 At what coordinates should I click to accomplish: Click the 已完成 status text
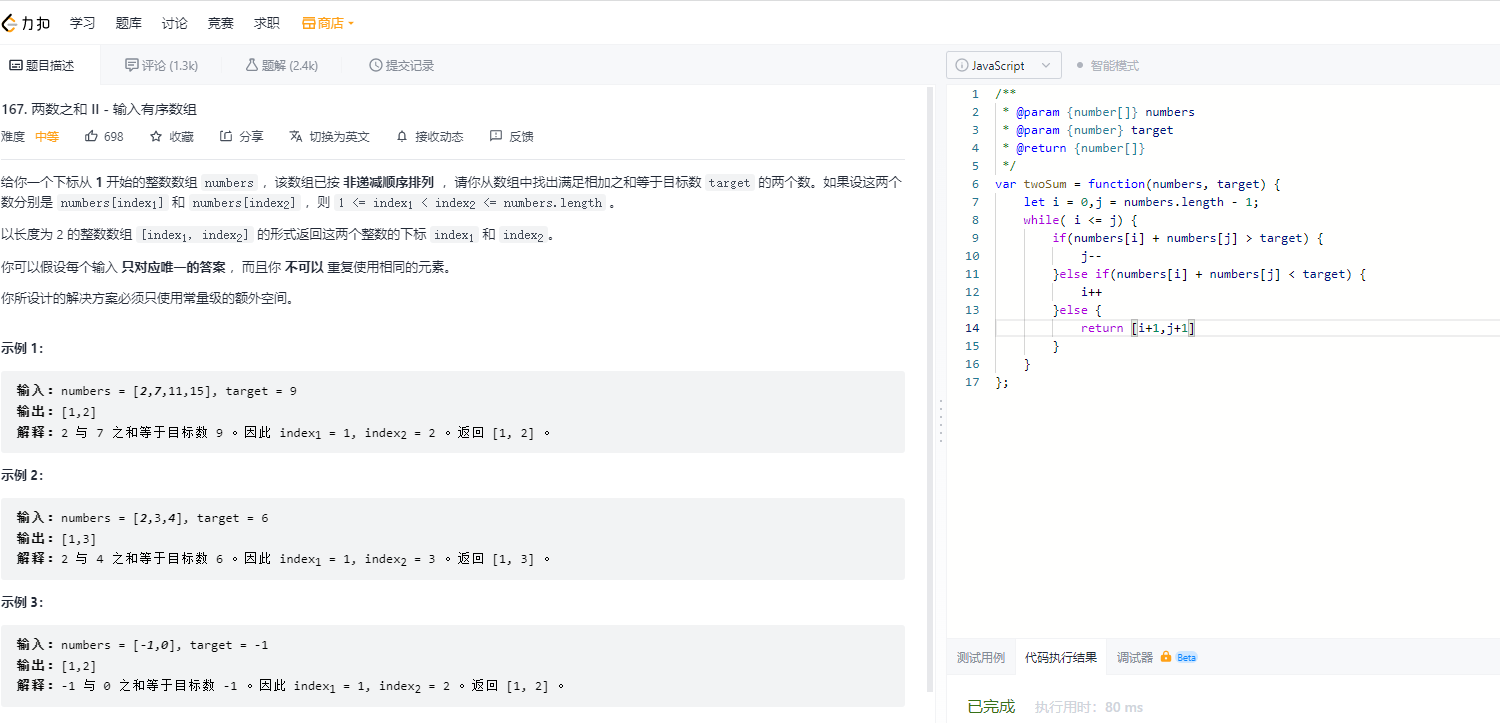[991, 707]
